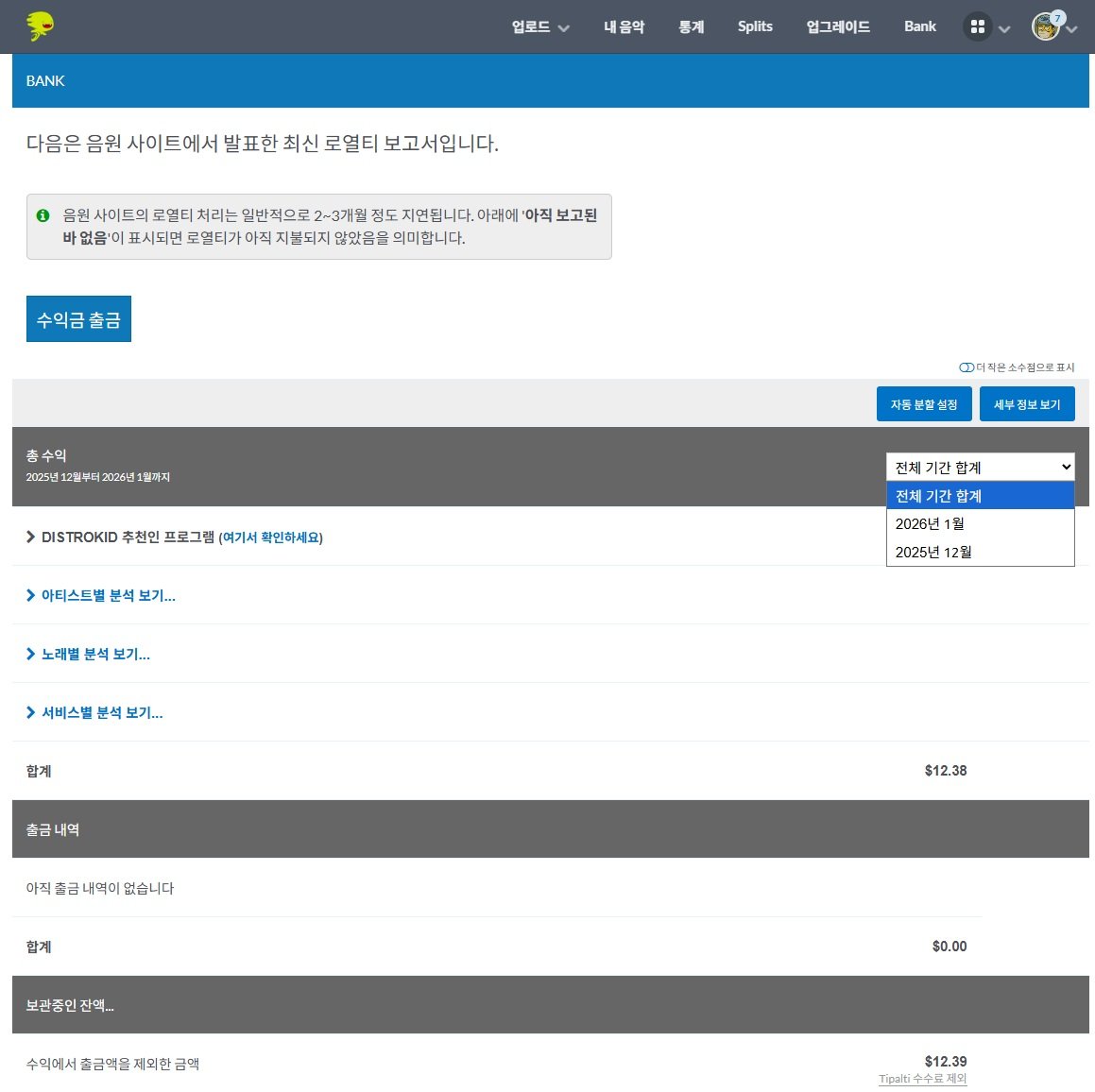
Task: Go to 내 음악 in navigation
Action: point(624,26)
